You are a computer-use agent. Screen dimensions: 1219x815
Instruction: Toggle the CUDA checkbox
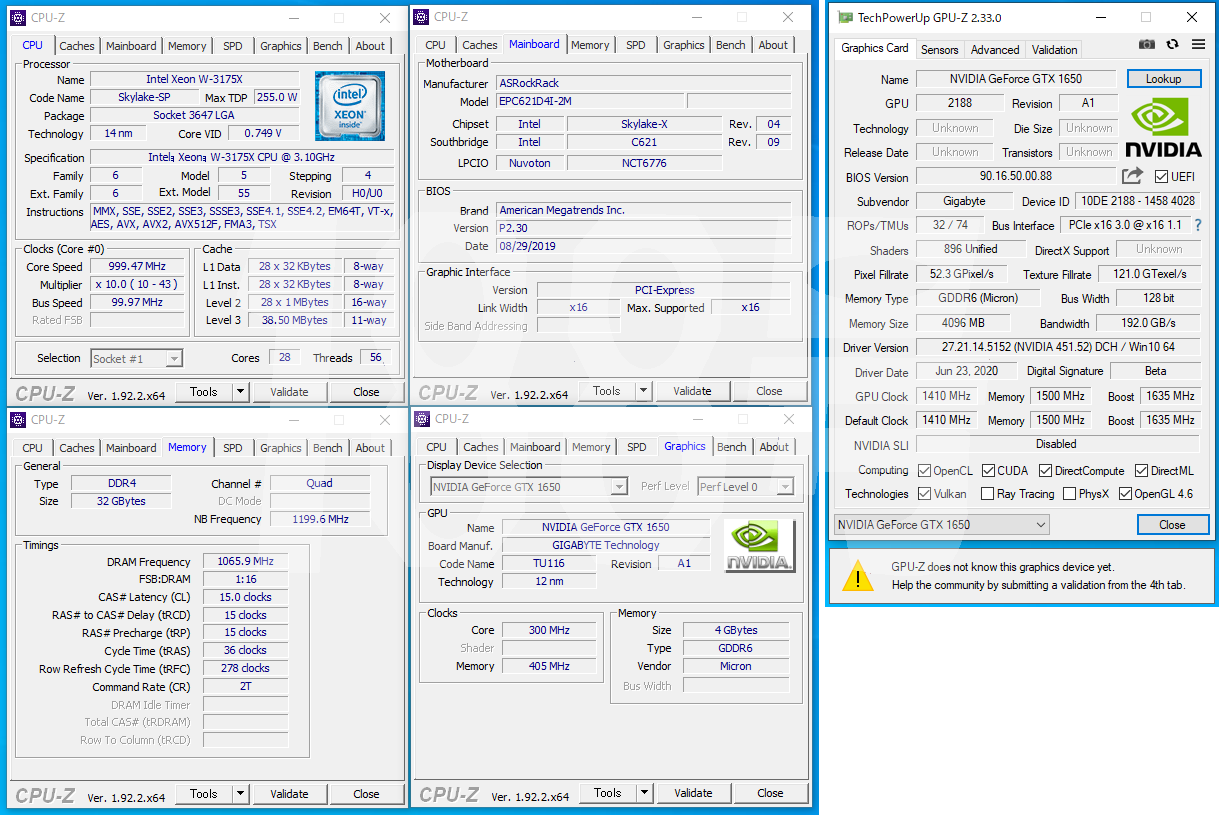tap(988, 470)
